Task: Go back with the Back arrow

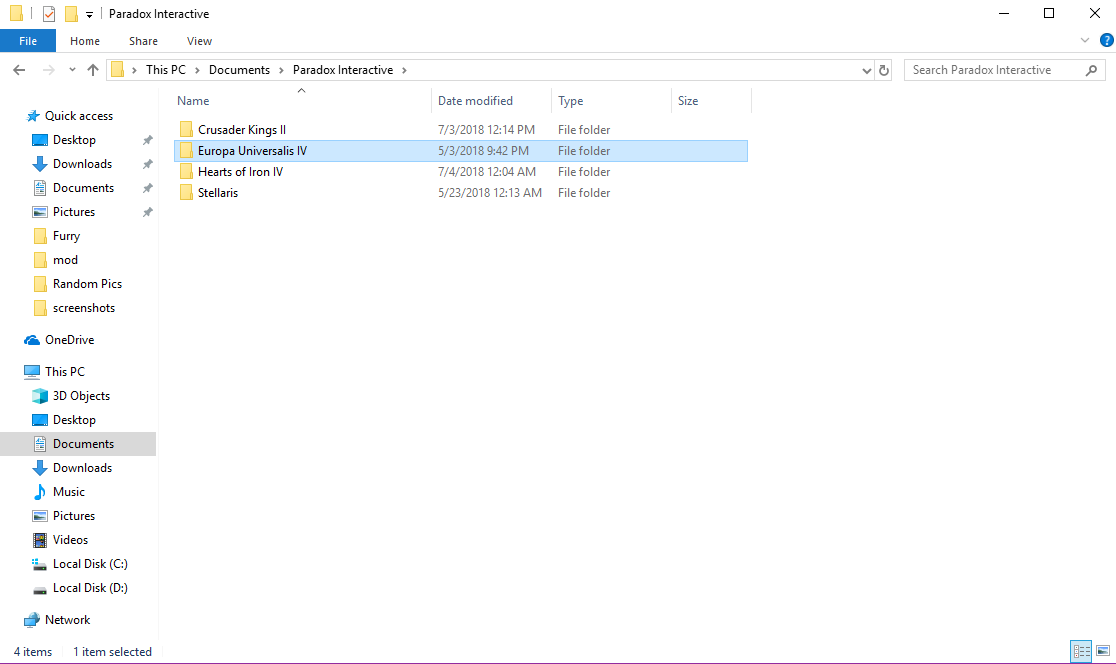Action: pos(19,70)
